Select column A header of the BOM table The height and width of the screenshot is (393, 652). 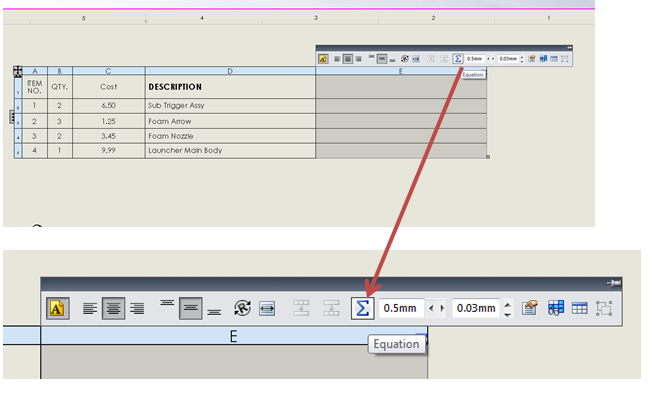[x=35, y=71]
